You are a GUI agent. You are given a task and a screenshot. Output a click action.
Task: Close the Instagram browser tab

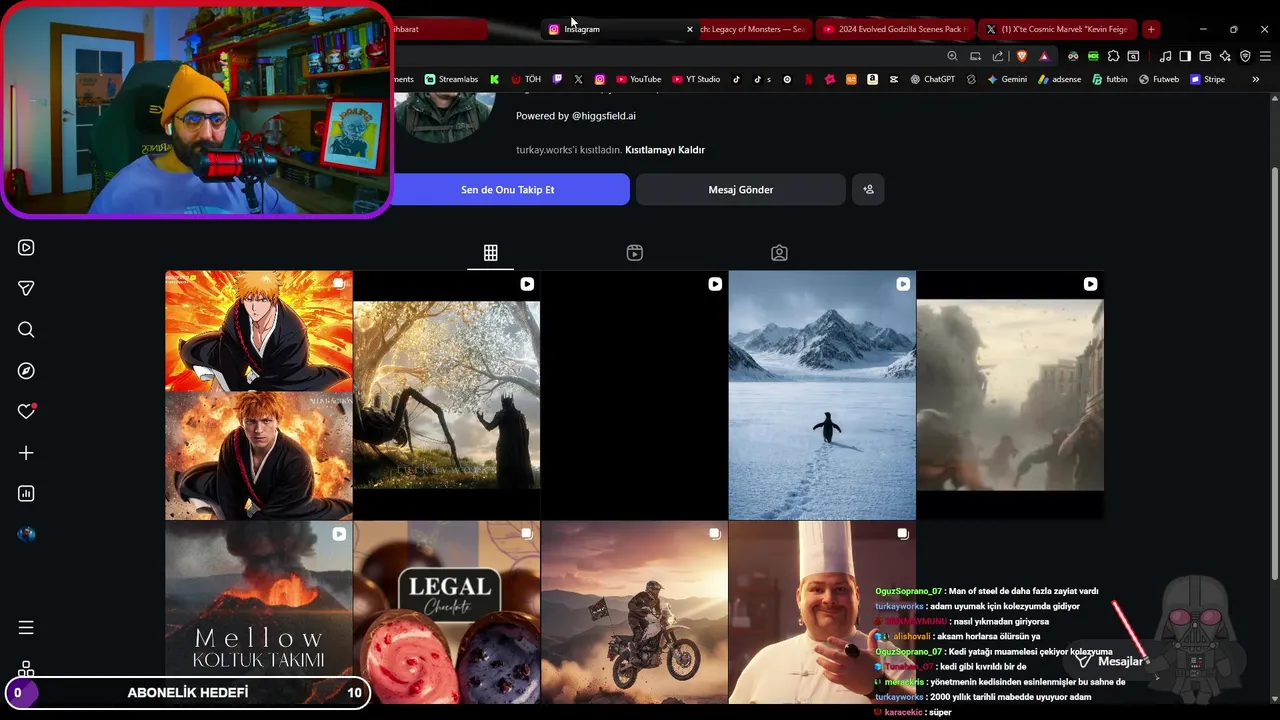(689, 29)
